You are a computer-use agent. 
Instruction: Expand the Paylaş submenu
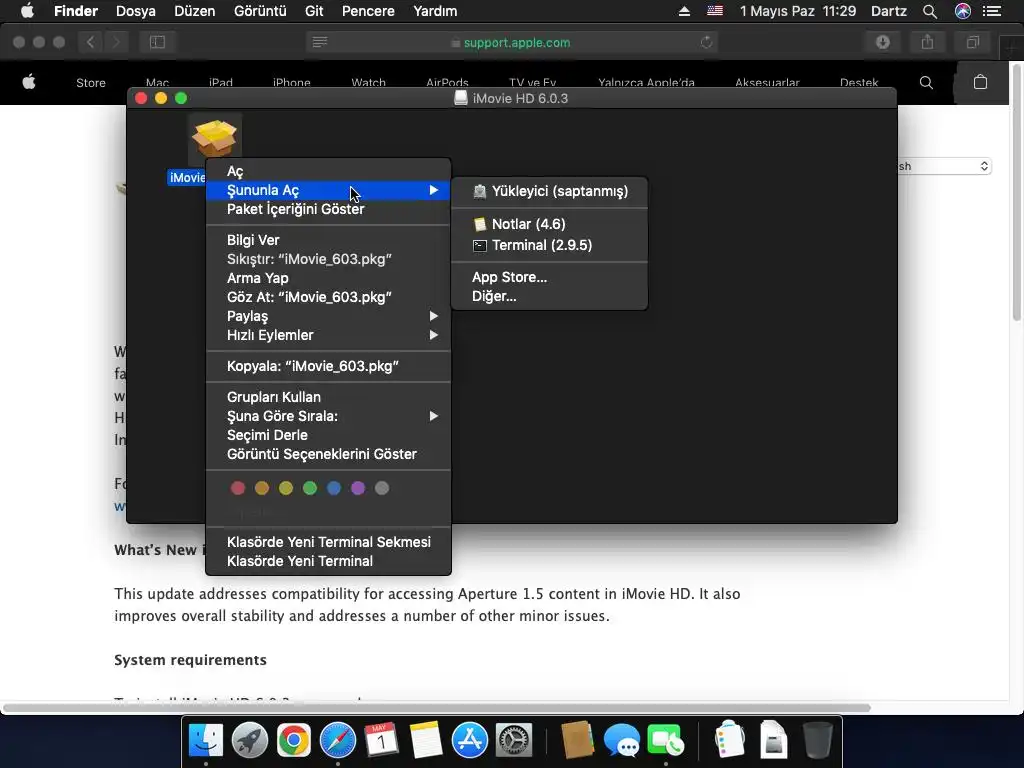pyautogui.click(x=328, y=316)
